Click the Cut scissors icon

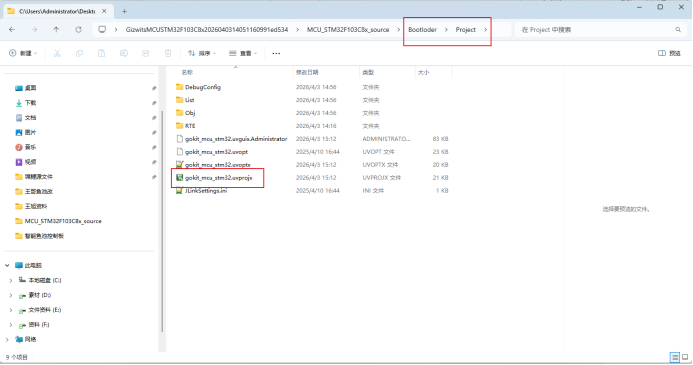(57, 53)
